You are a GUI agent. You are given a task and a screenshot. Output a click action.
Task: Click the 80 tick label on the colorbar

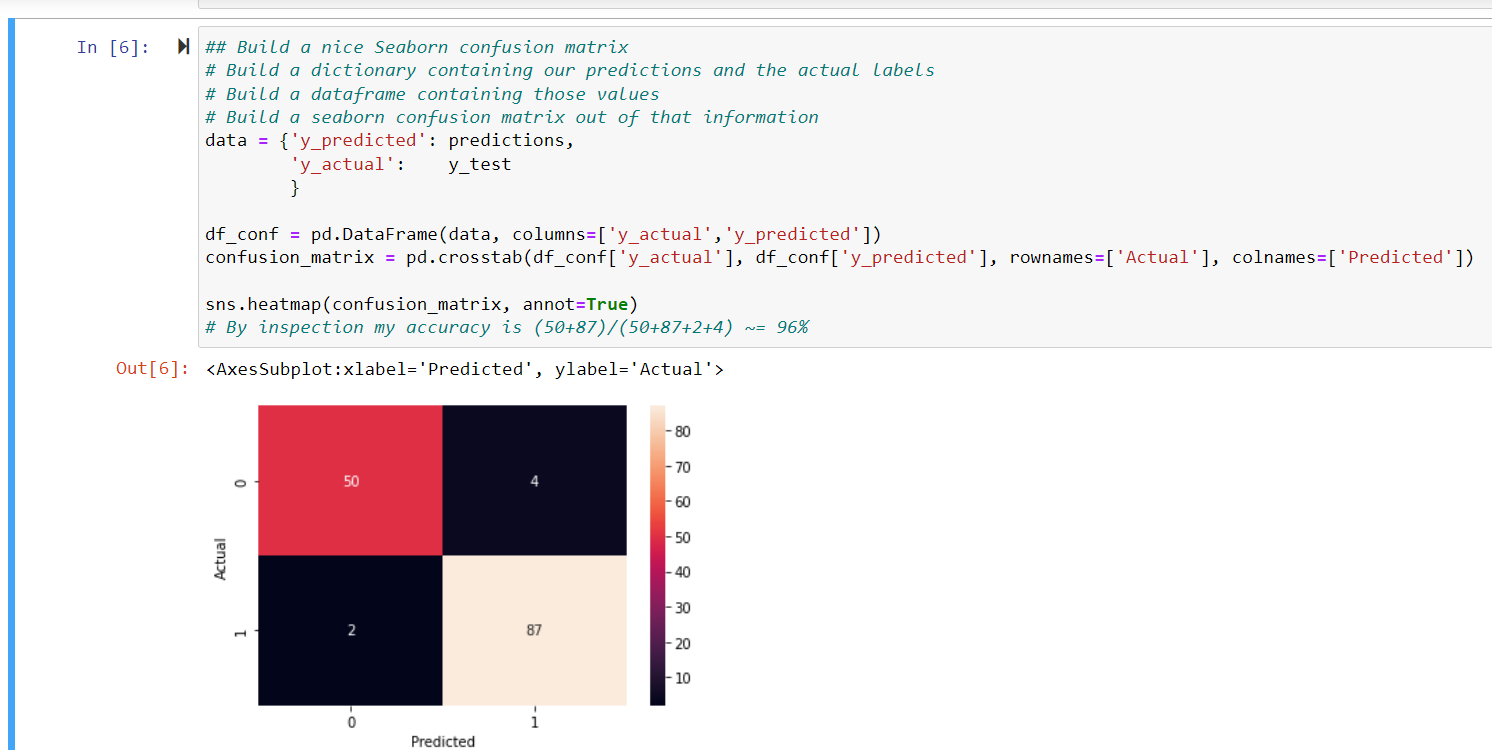click(681, 431)
